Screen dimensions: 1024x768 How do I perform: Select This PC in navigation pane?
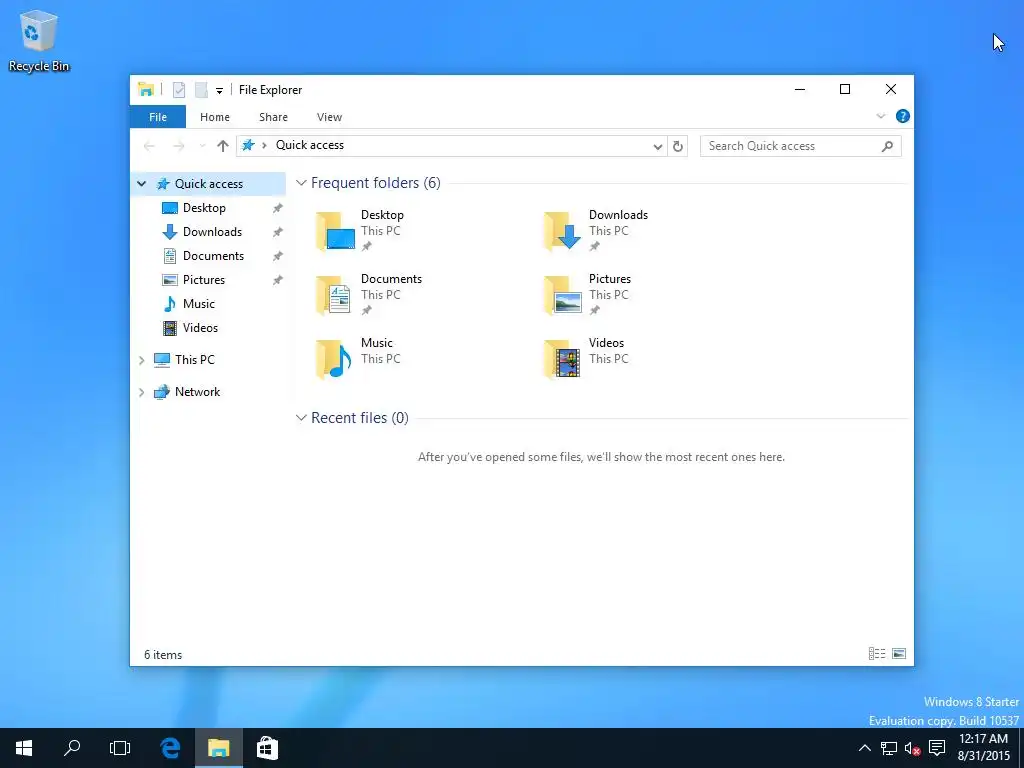click(x=184, y=360)
